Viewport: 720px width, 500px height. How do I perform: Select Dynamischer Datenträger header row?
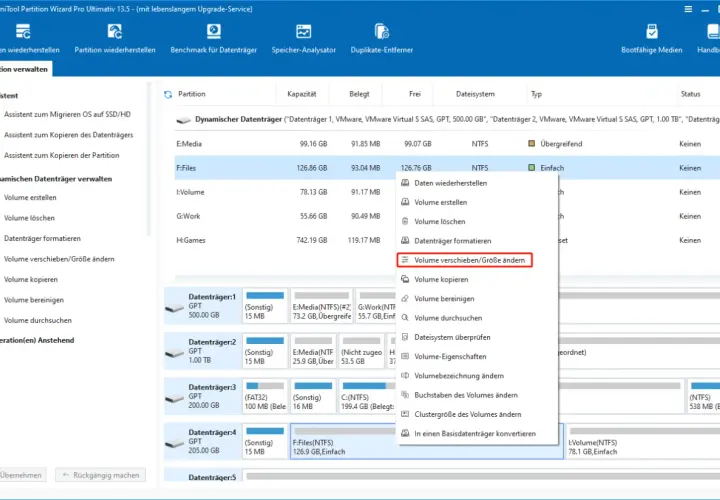tap(447, 119)
